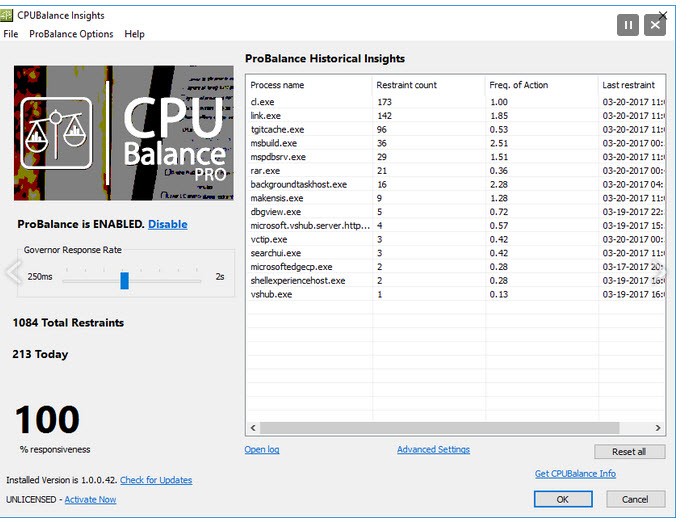The height and width of the screenshot is (522, 689).
Task: Click the Reset all button
Action: (x=629, y=452)
